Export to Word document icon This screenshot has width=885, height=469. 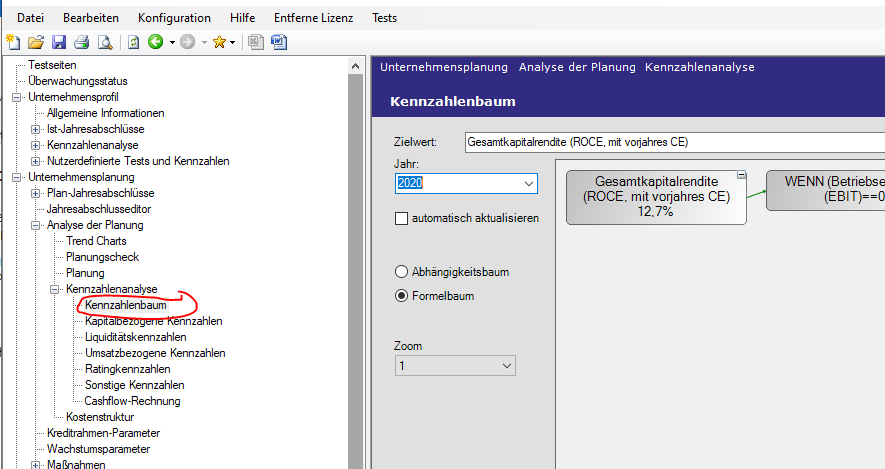coord(279,42)
